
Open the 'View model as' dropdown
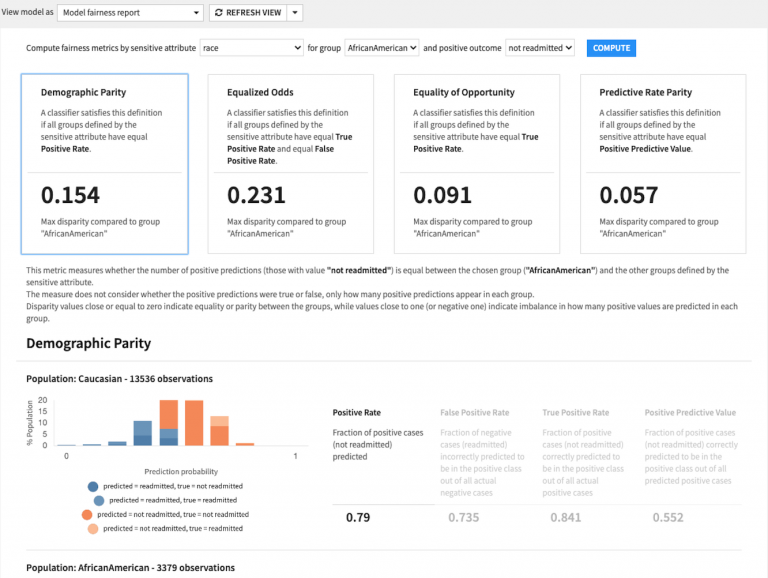[130, 13]
